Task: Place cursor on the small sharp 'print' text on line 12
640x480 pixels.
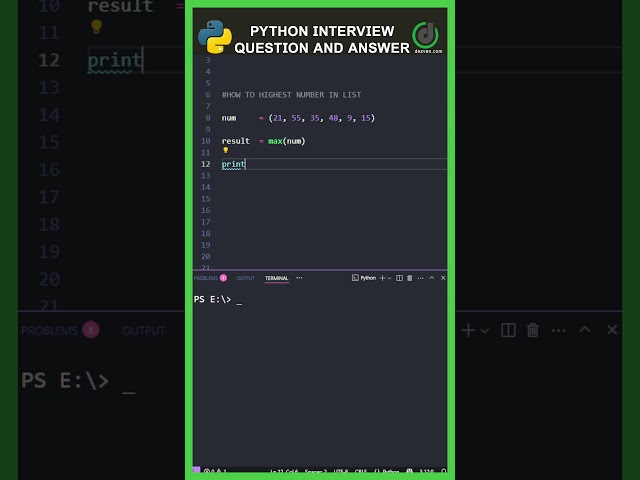Action: coord(233,164)
